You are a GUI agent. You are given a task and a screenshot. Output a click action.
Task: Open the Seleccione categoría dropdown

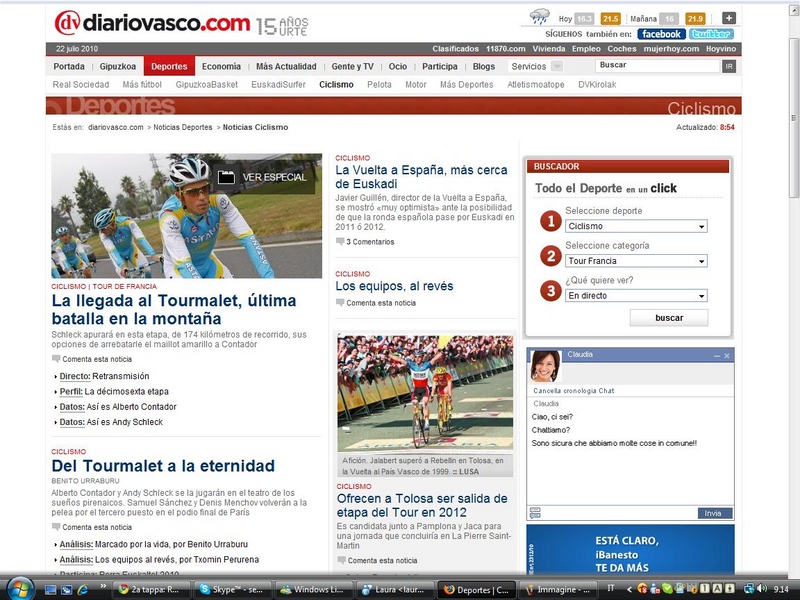pos(636,261)
